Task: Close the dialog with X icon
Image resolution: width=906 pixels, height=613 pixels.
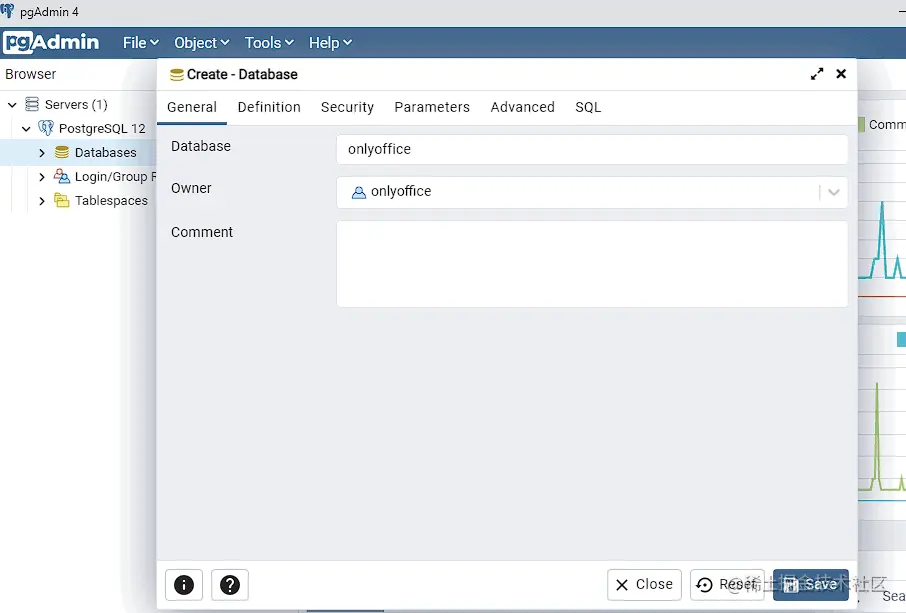Action: pos(841,73)
